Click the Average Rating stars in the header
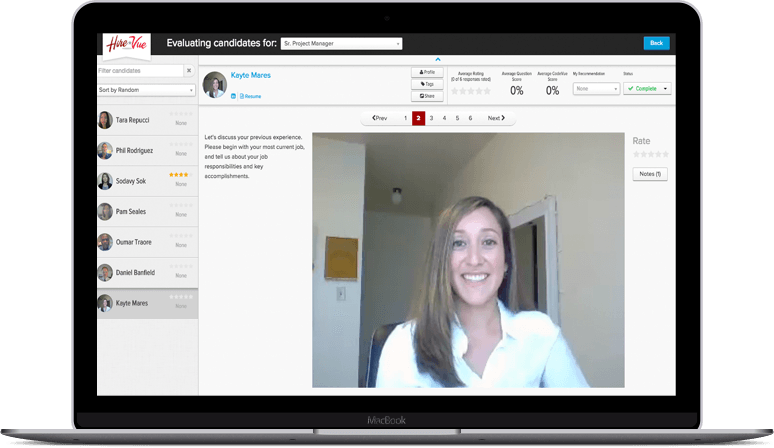 [x=471, y=90]
